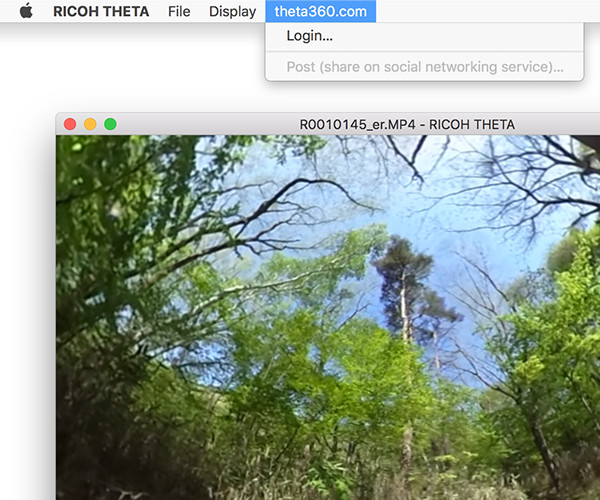
Task: Collapse the theta360.com menu
Action: (320, 12)
